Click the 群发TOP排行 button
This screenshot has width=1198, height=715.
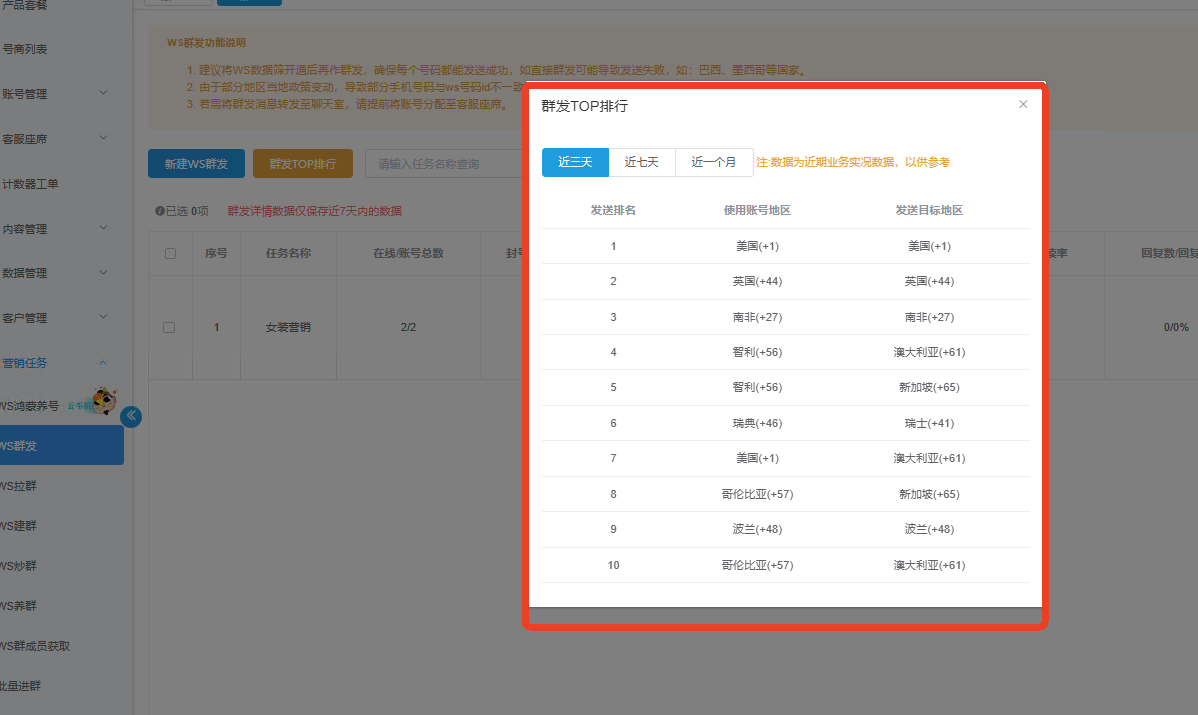point(302,164)
